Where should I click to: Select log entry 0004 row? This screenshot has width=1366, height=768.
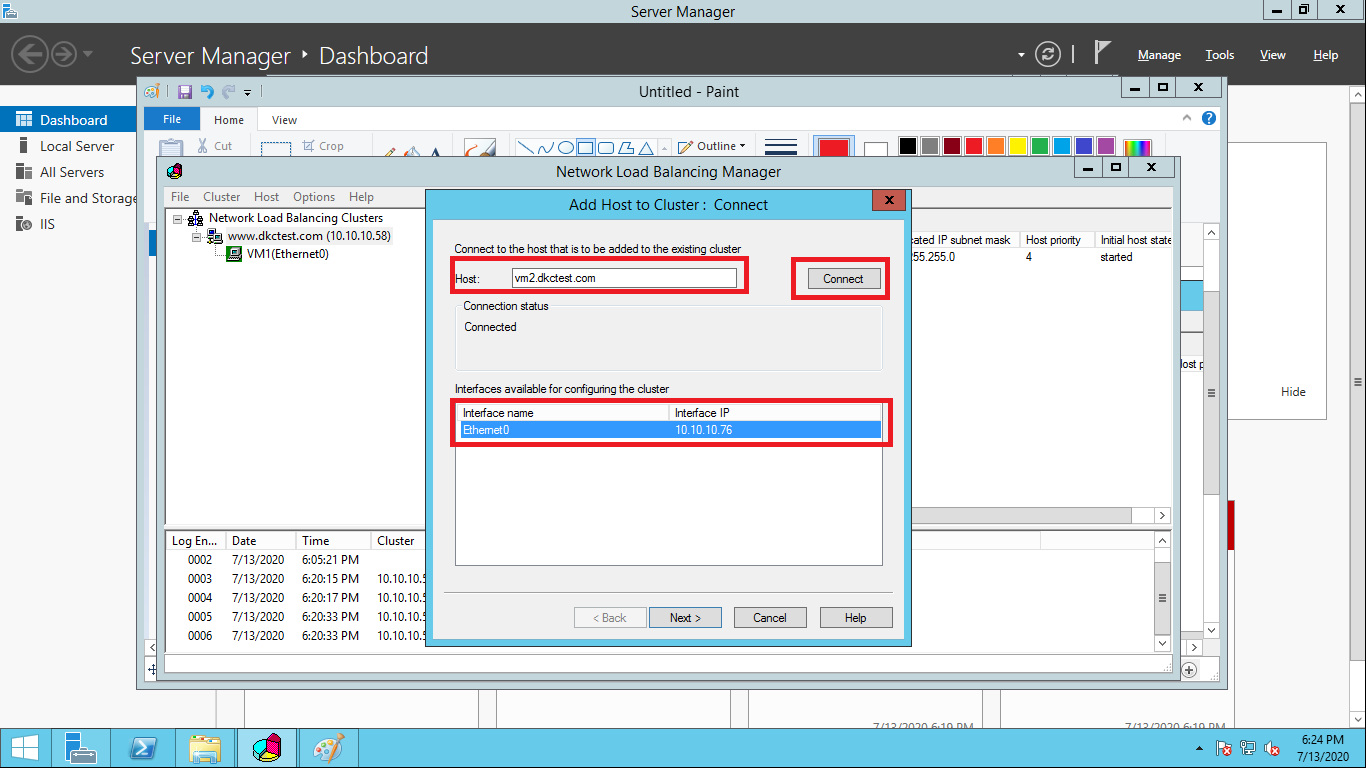point(296,598)
